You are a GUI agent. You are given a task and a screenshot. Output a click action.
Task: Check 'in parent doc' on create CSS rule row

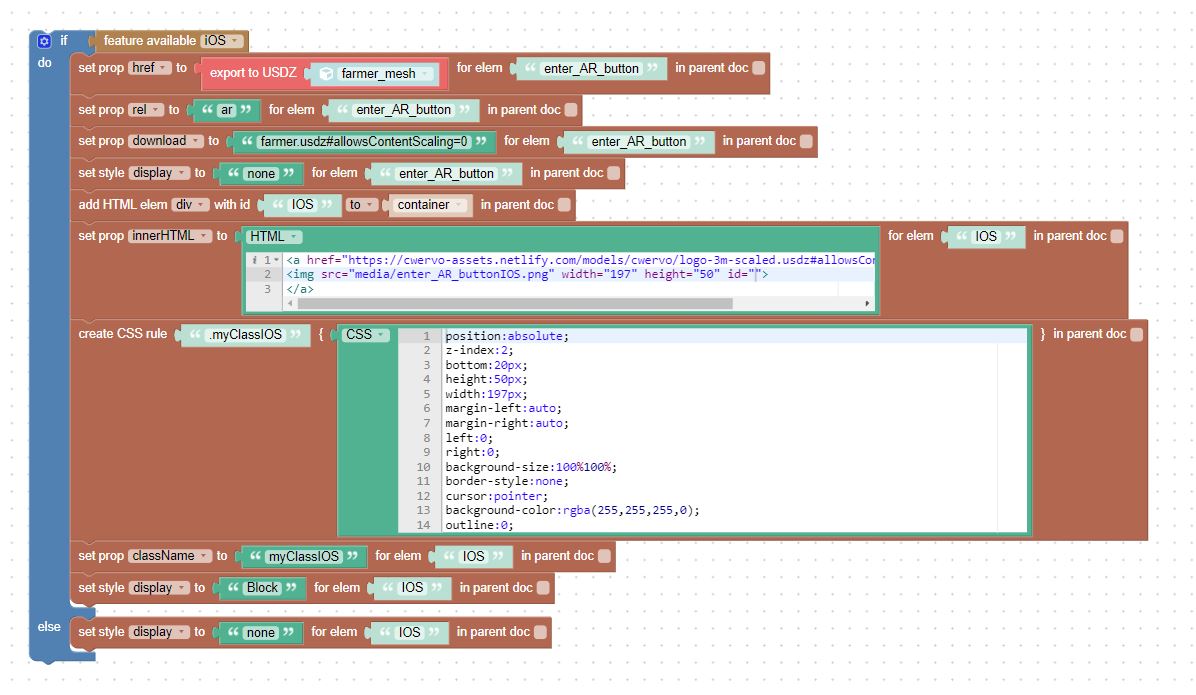click(x=1137, y=334)
